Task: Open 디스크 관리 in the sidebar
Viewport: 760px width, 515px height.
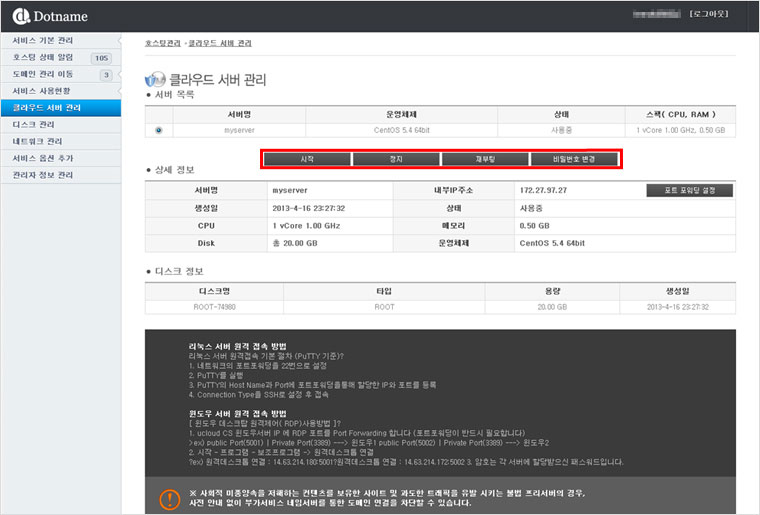Action: (x=34, y=124)
